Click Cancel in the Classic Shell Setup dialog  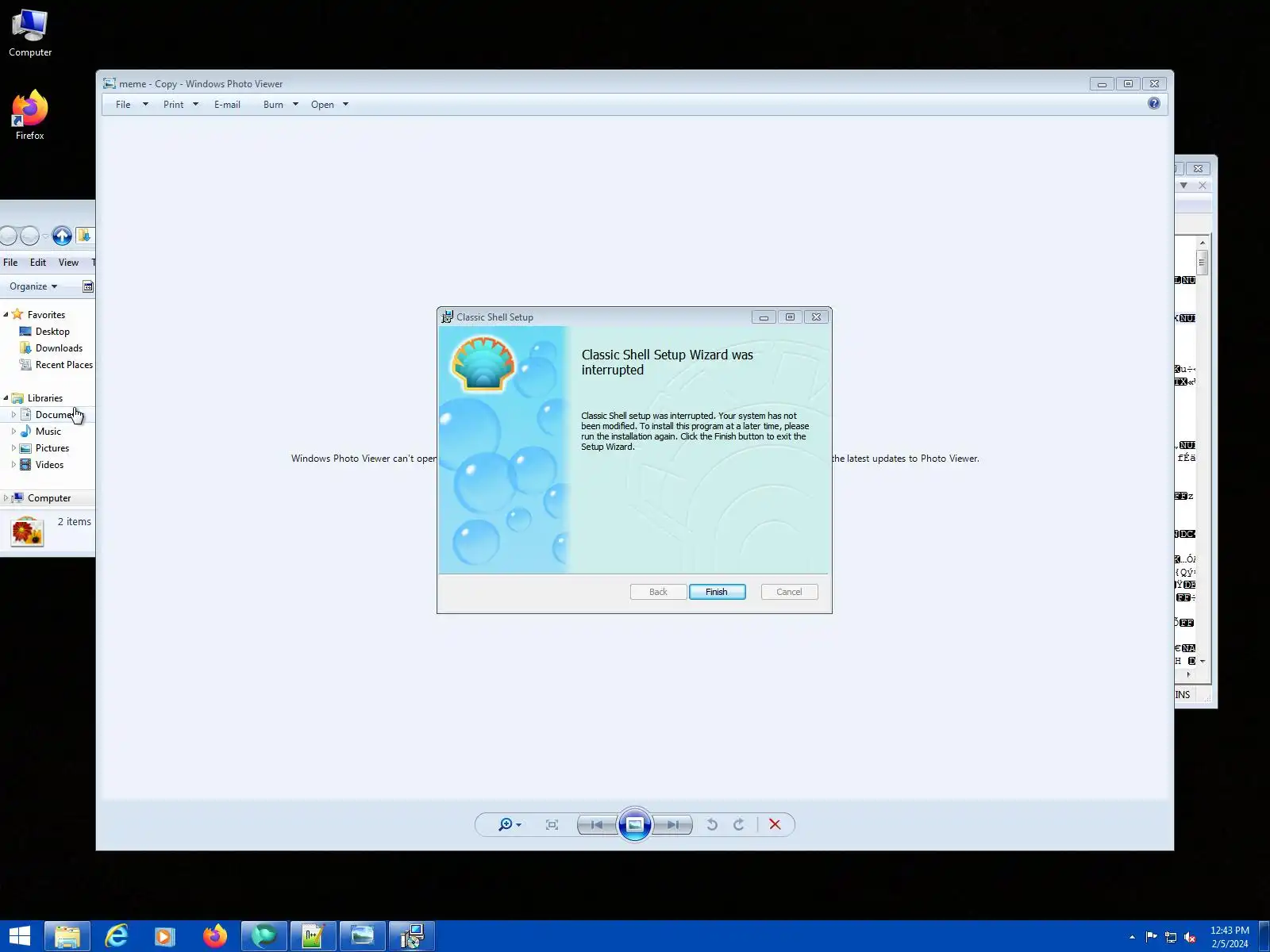789,592
